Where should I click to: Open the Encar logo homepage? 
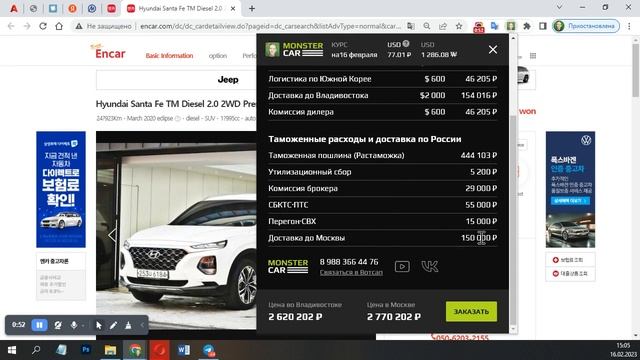[110, 53]
